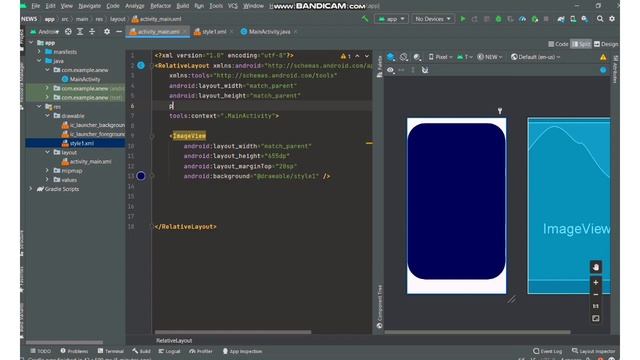The image size is (640, 360).
Task: Open the Refactor menu
Action: [x=160, y=6]
